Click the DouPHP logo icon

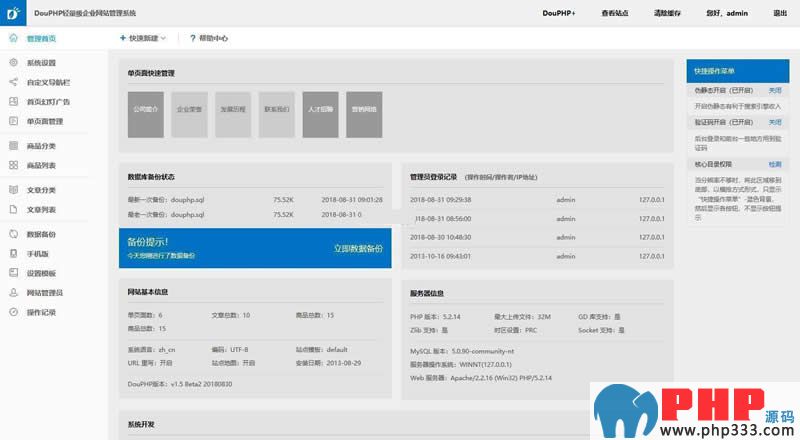tap(13, 13)
